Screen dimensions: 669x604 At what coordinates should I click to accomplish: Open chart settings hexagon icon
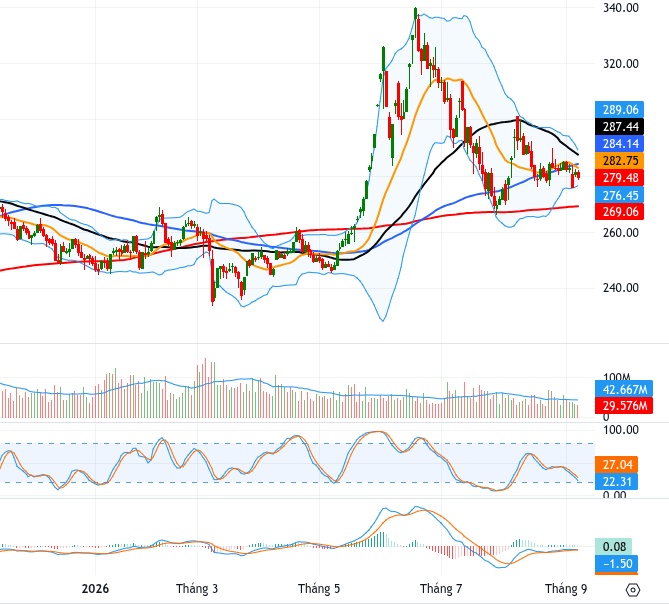pyautogui.click(x=632, y=590)
